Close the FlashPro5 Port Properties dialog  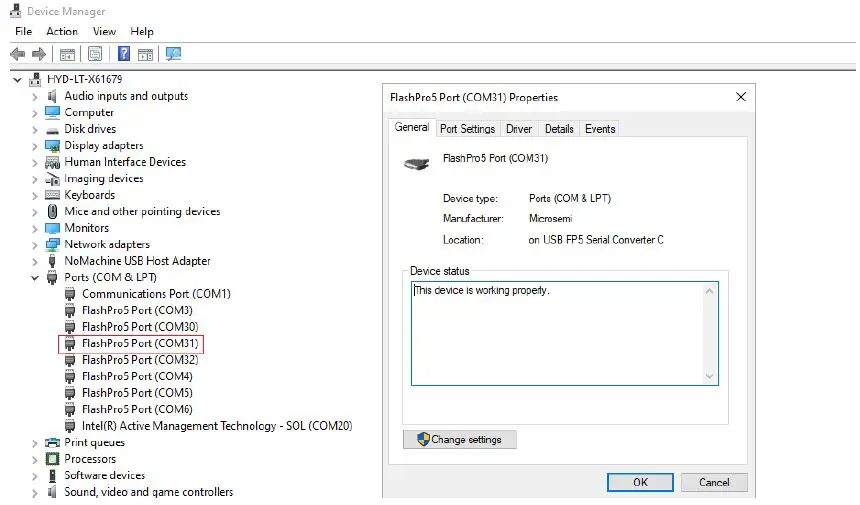click(741, 97)
